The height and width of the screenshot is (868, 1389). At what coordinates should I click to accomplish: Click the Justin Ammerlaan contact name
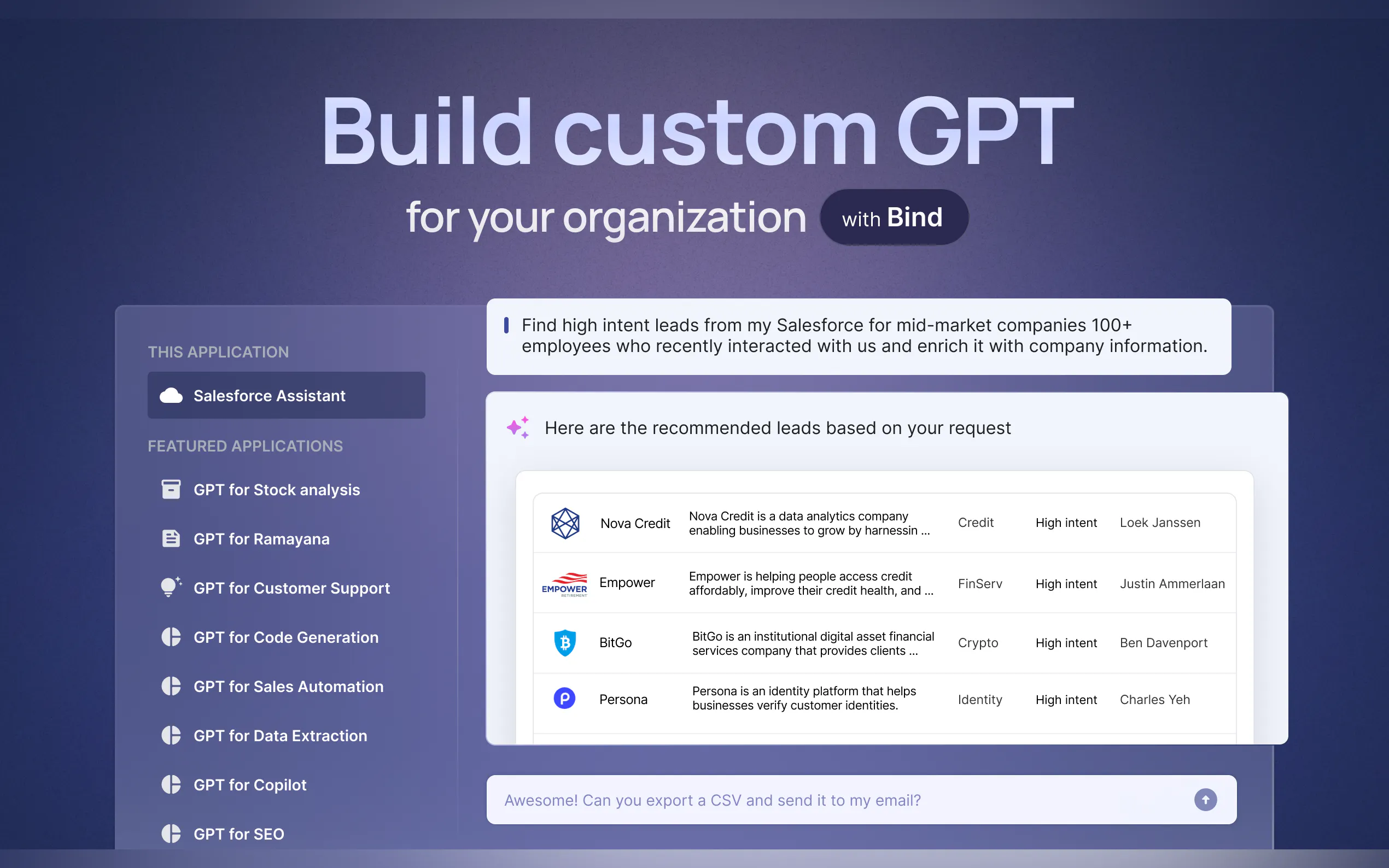point(1171,584)
